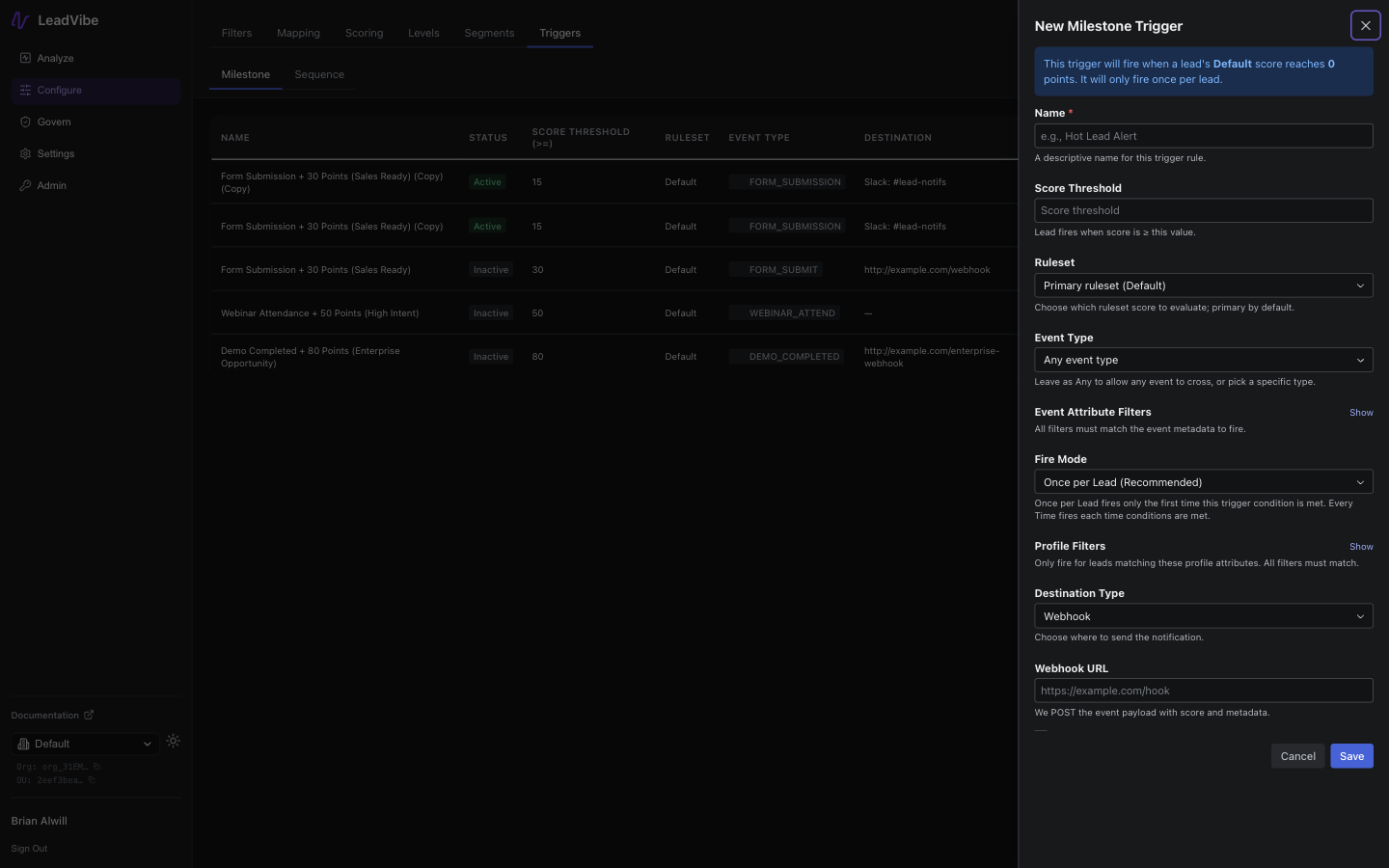Screen dimensions: 1389x868
Task: Show the Event Attribute Filters section
Action: 1361,413
